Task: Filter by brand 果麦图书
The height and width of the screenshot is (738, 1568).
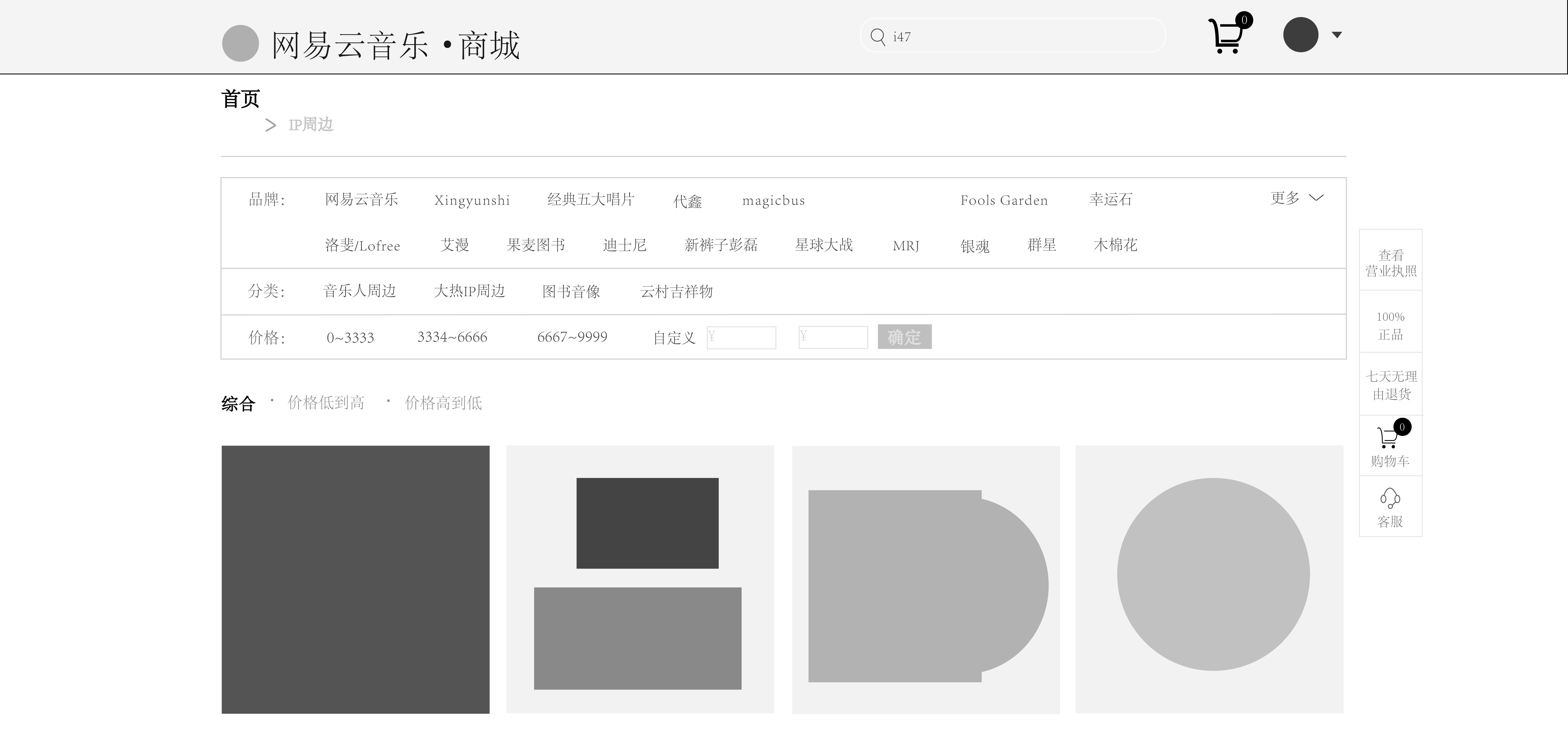Action: click(536, 245)
